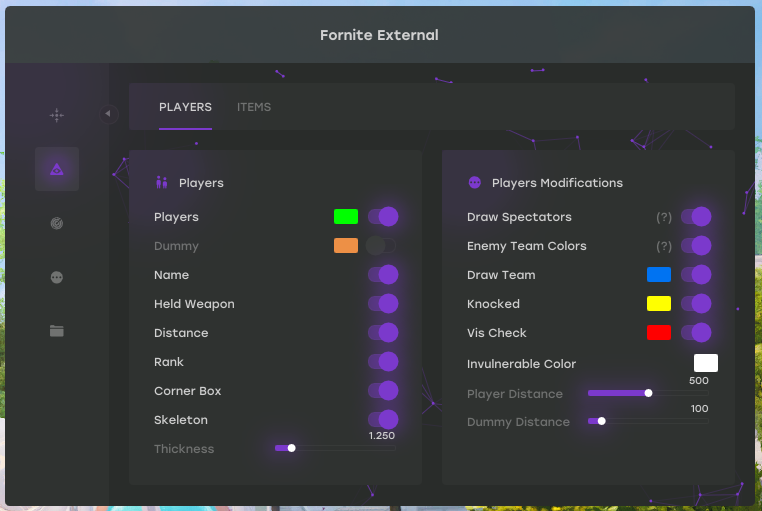Open the yellow Knocked color swatch

(659, 304)
